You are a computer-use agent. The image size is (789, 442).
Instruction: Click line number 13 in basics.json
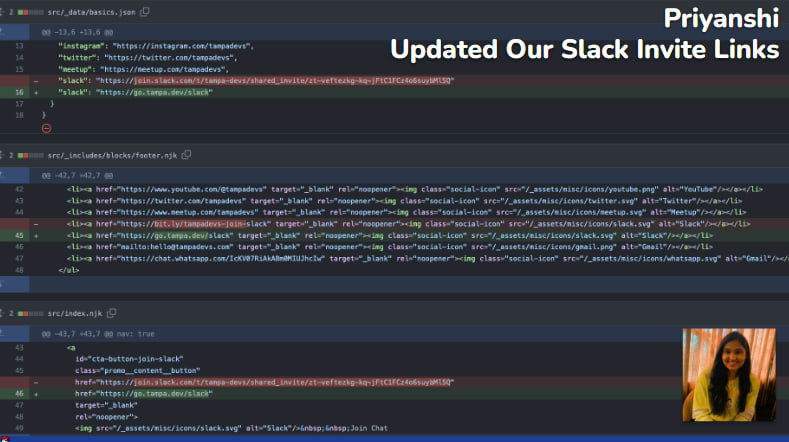(x=19, y=46)
